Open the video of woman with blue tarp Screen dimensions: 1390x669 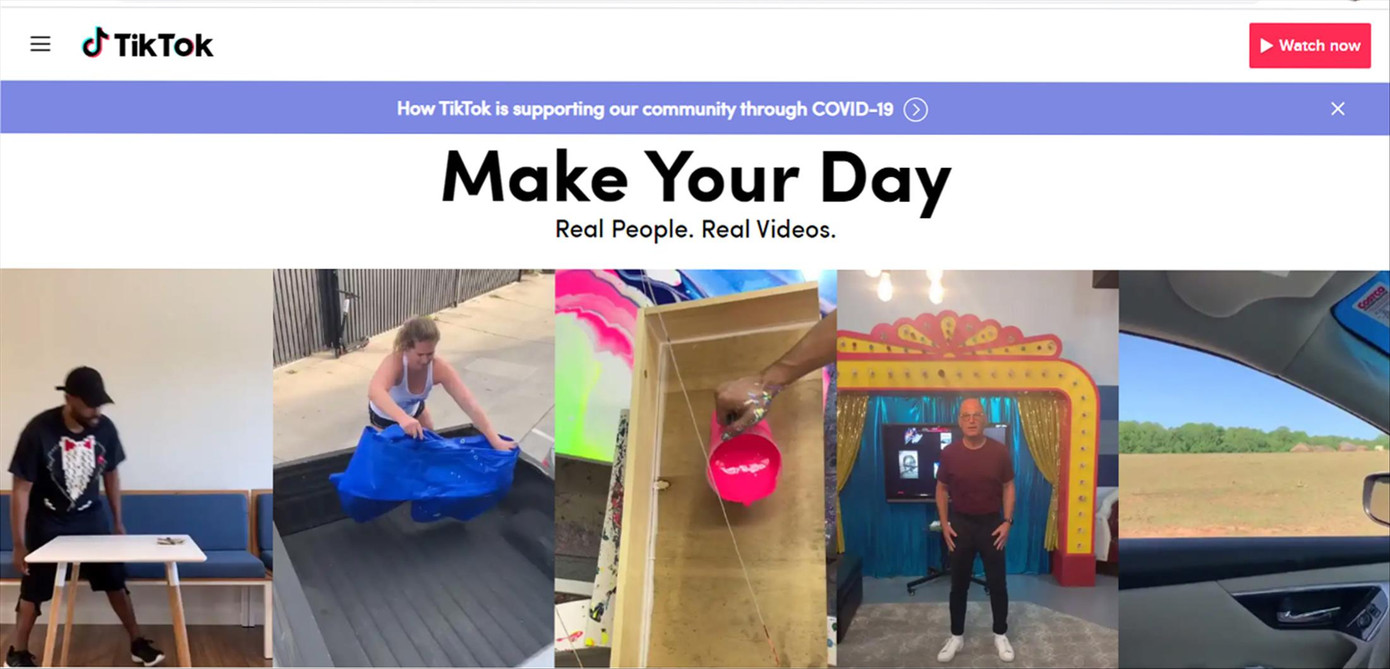[x=414, y=468]
